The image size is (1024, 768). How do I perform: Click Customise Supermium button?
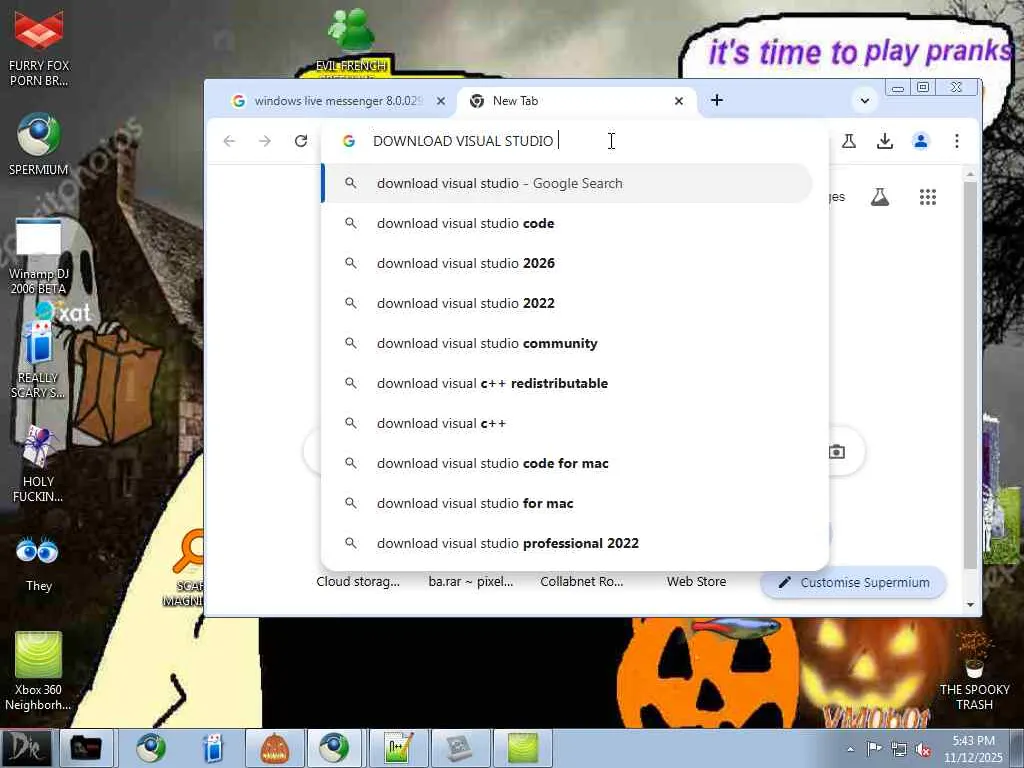tap(854, 583)
